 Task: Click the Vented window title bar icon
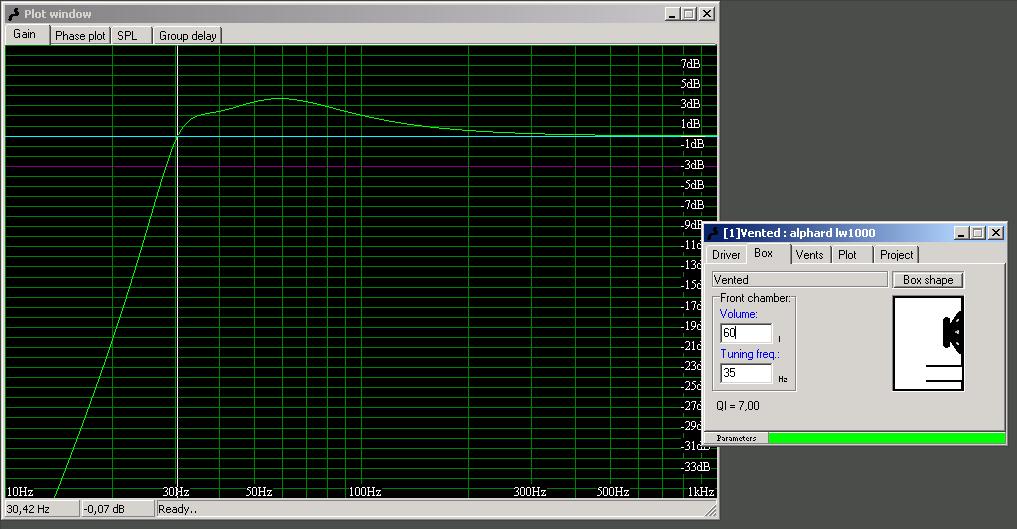[x=714, y=233]
